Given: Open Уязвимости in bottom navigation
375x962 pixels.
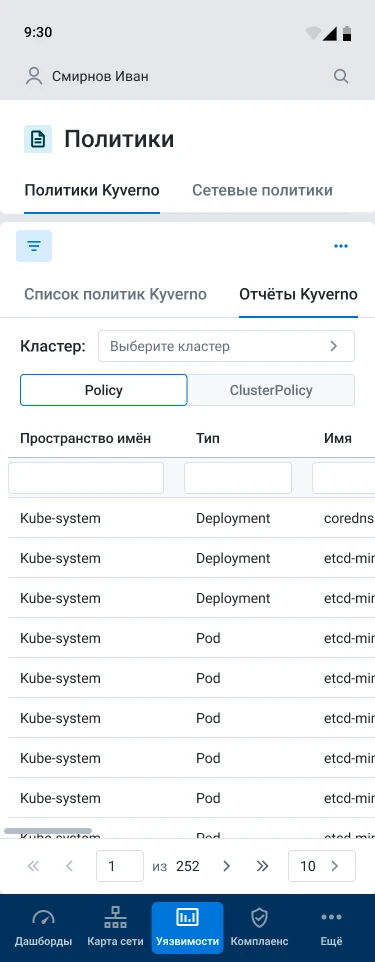Looking at the screenshot, I should point(187,927).
